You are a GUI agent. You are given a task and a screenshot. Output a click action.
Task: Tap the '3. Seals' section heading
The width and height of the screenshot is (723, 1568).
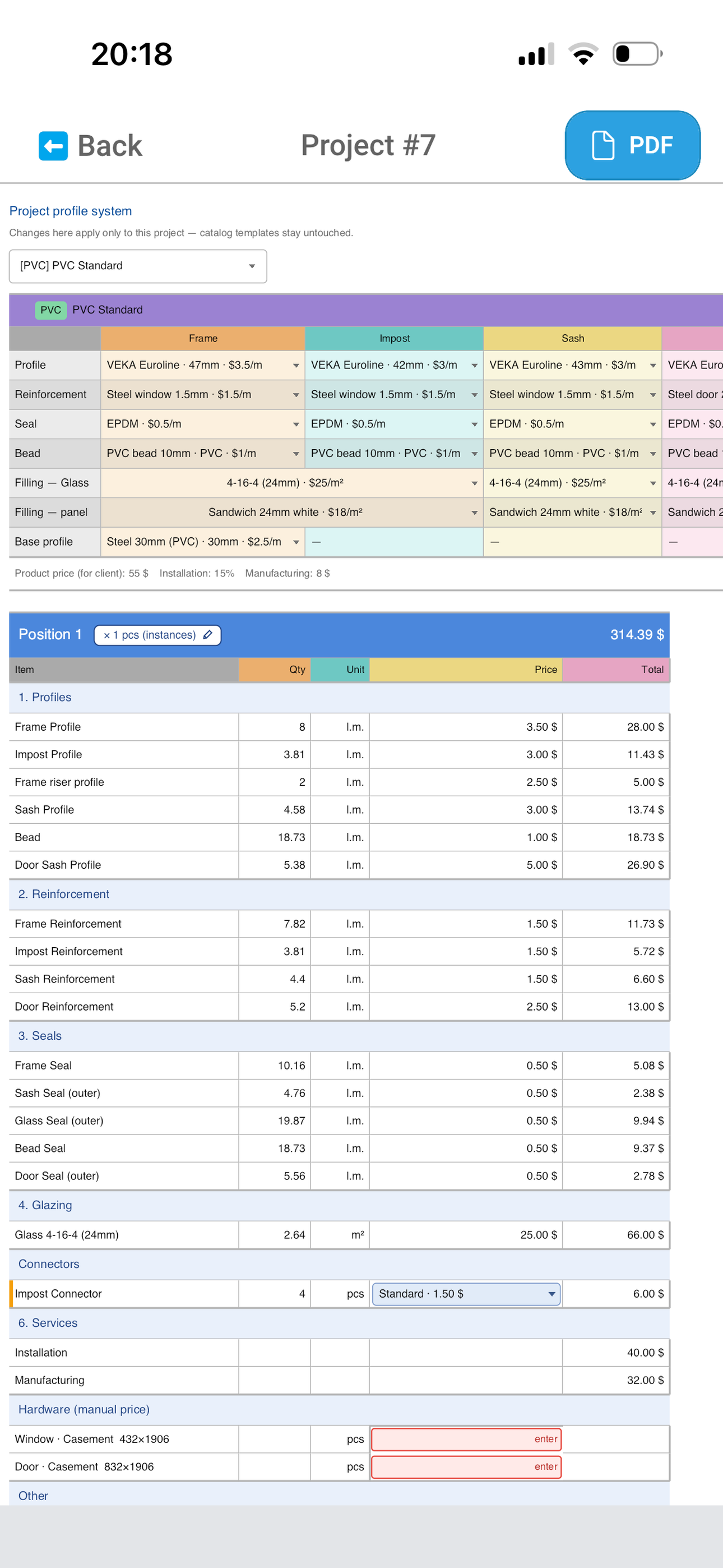pos(40,1036)
